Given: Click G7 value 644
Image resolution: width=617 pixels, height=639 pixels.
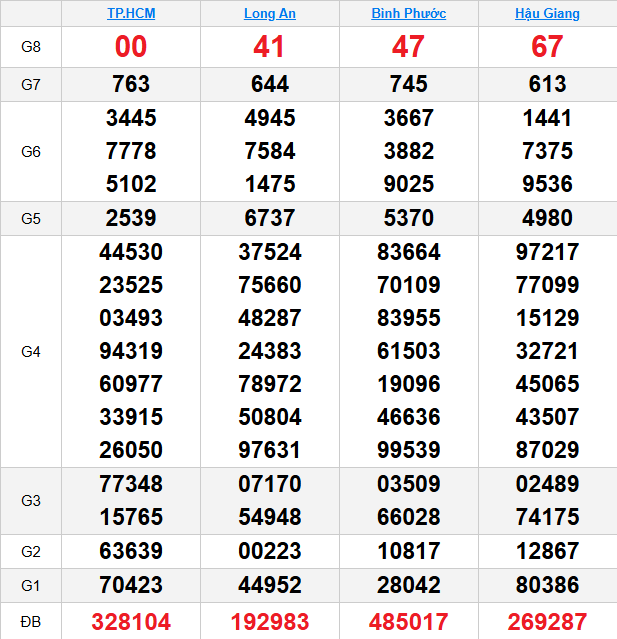Looking at the screenshot, I should [x=270, y=84].
